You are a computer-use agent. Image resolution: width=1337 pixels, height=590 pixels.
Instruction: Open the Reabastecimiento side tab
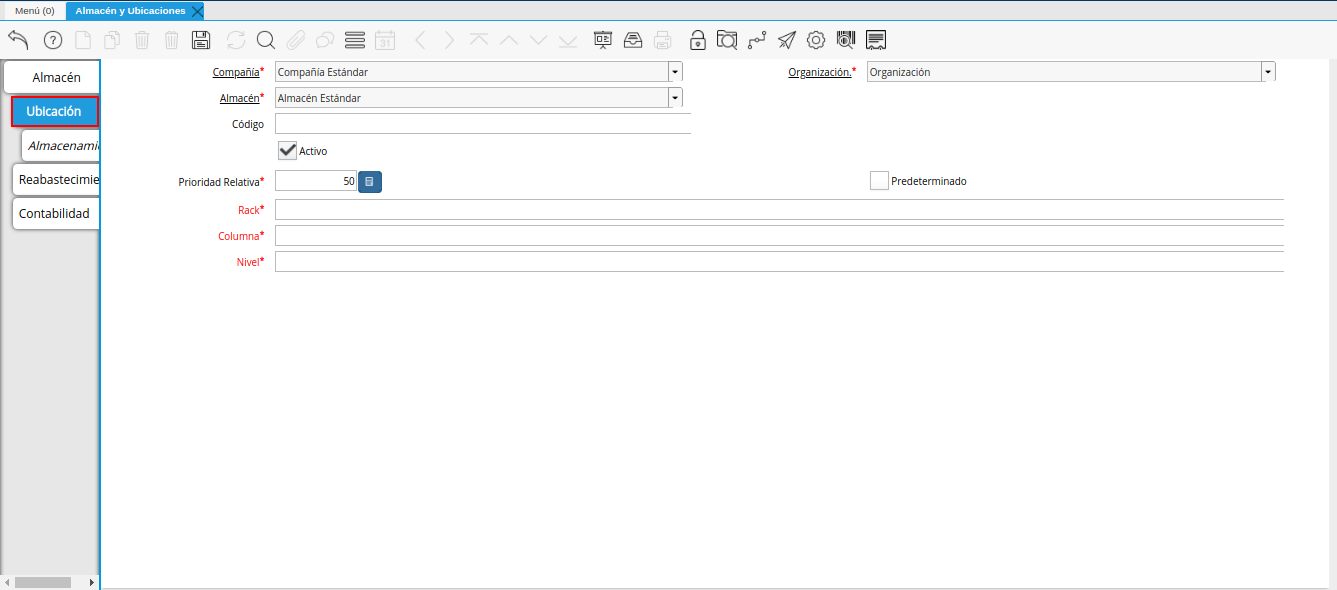click(56, 179)
